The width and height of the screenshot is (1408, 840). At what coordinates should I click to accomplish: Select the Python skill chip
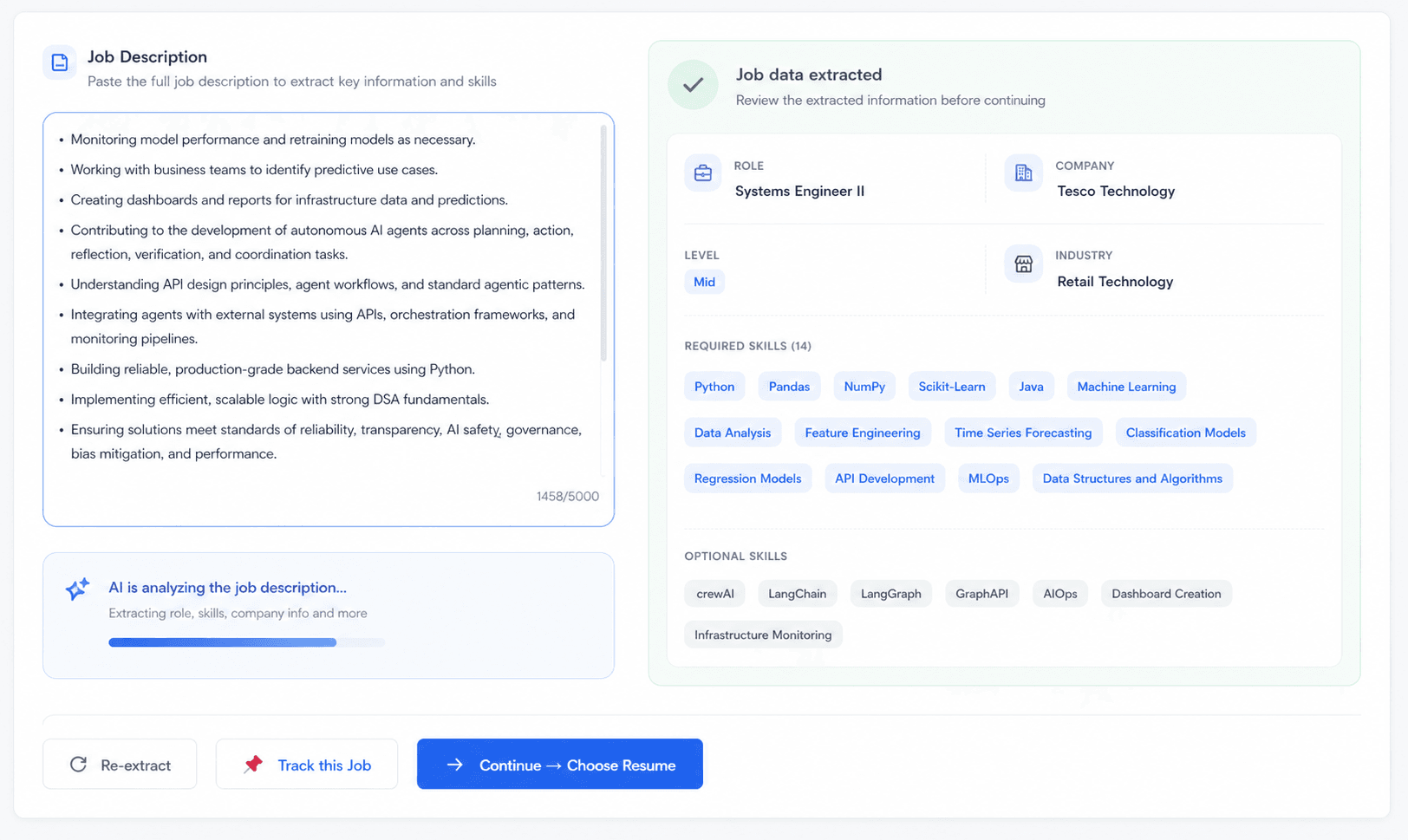pos(714,387)
